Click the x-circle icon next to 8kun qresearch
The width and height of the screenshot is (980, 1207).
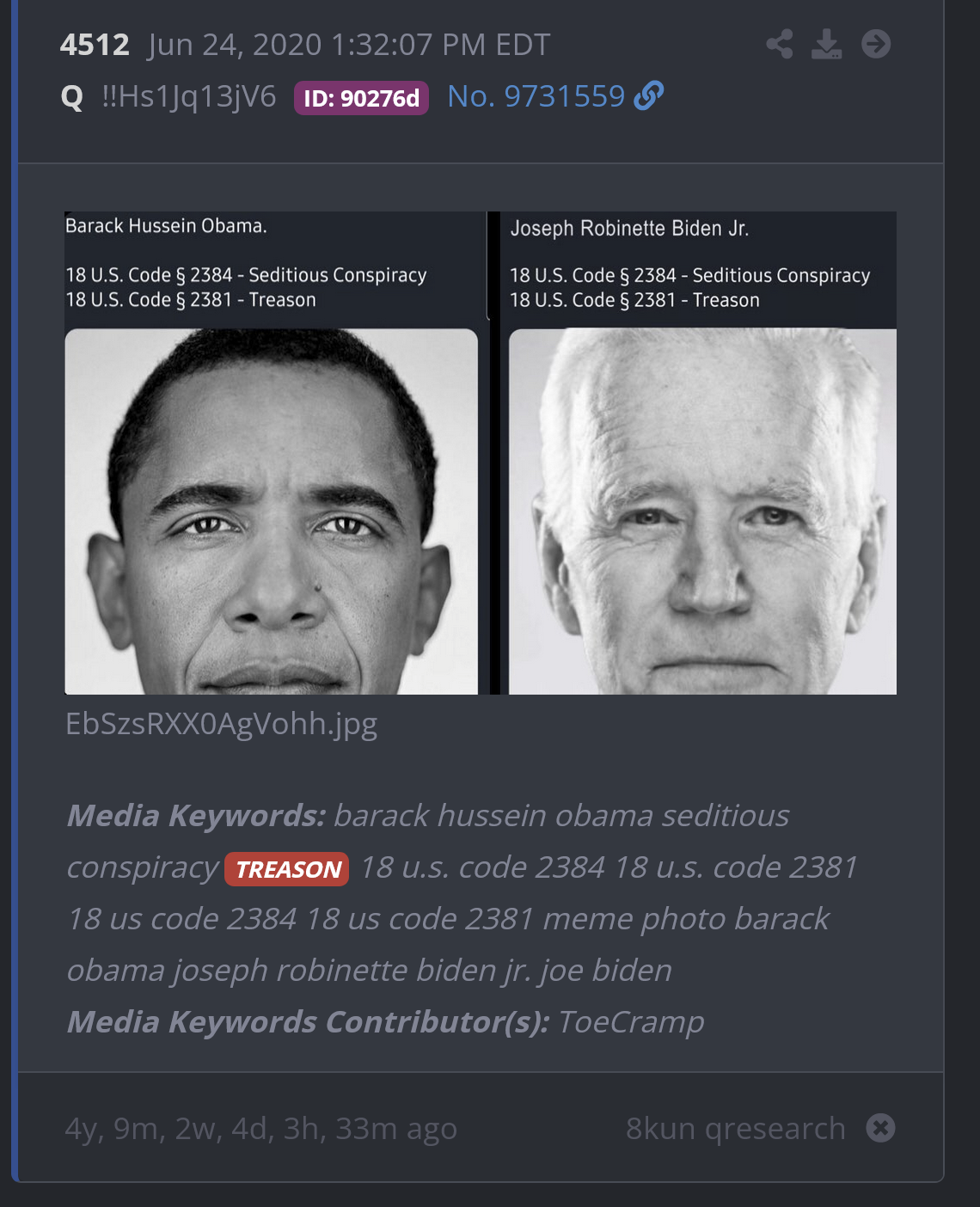point(880,1128)
